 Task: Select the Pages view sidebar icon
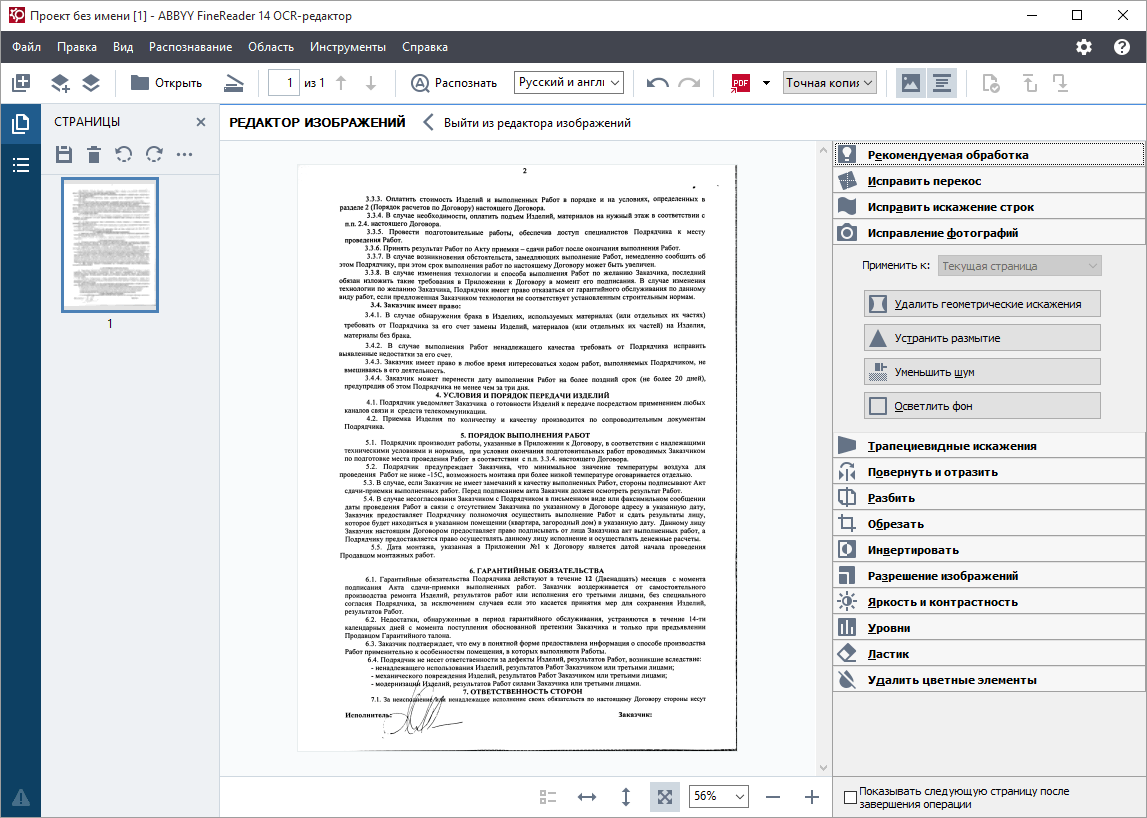click(20, 124)
